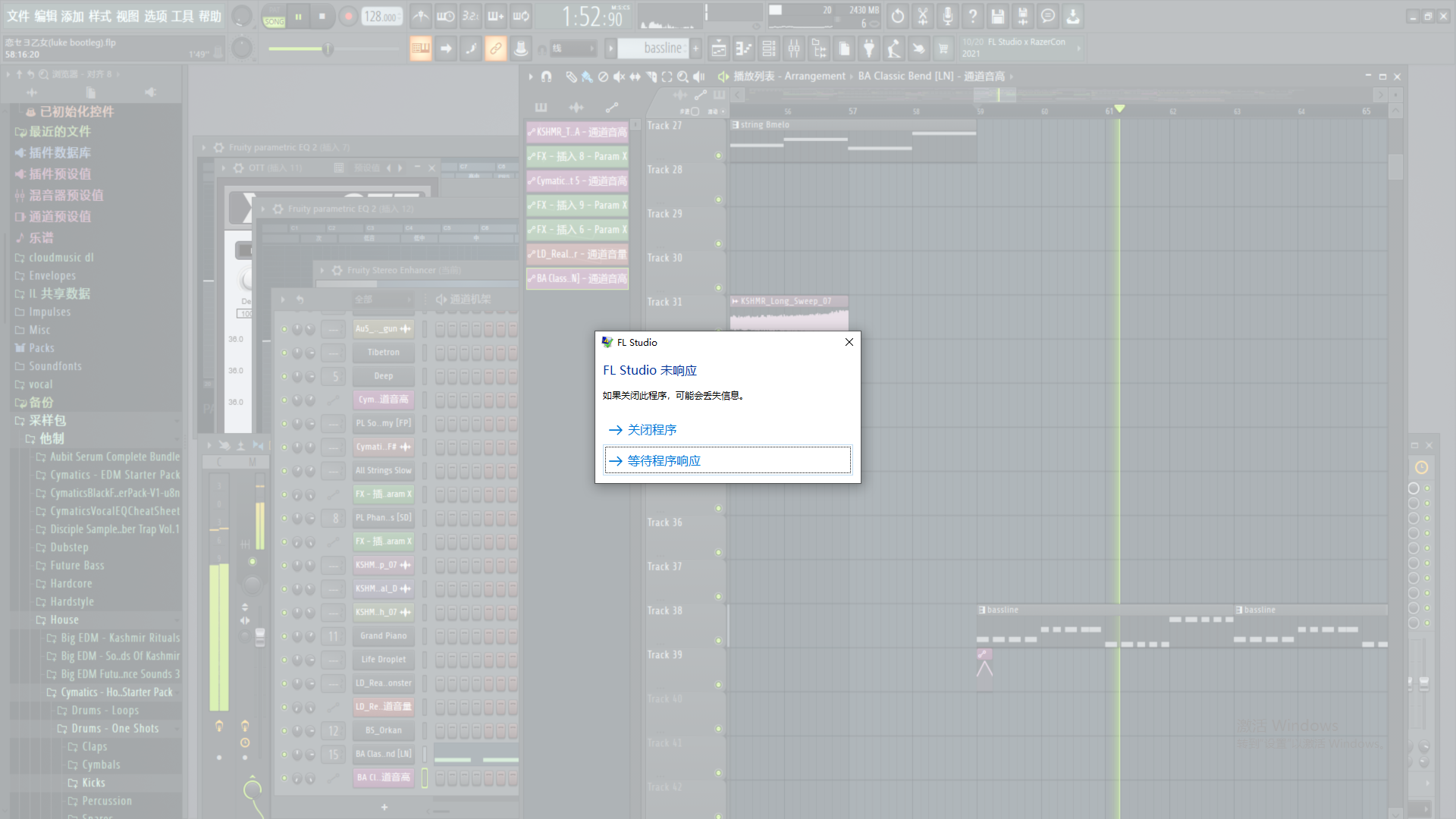The width and height of the screenshot is (1456, 819).
Task: Open playlist options menu arrow
Action: pyautogui.click(x=531, y=77)
